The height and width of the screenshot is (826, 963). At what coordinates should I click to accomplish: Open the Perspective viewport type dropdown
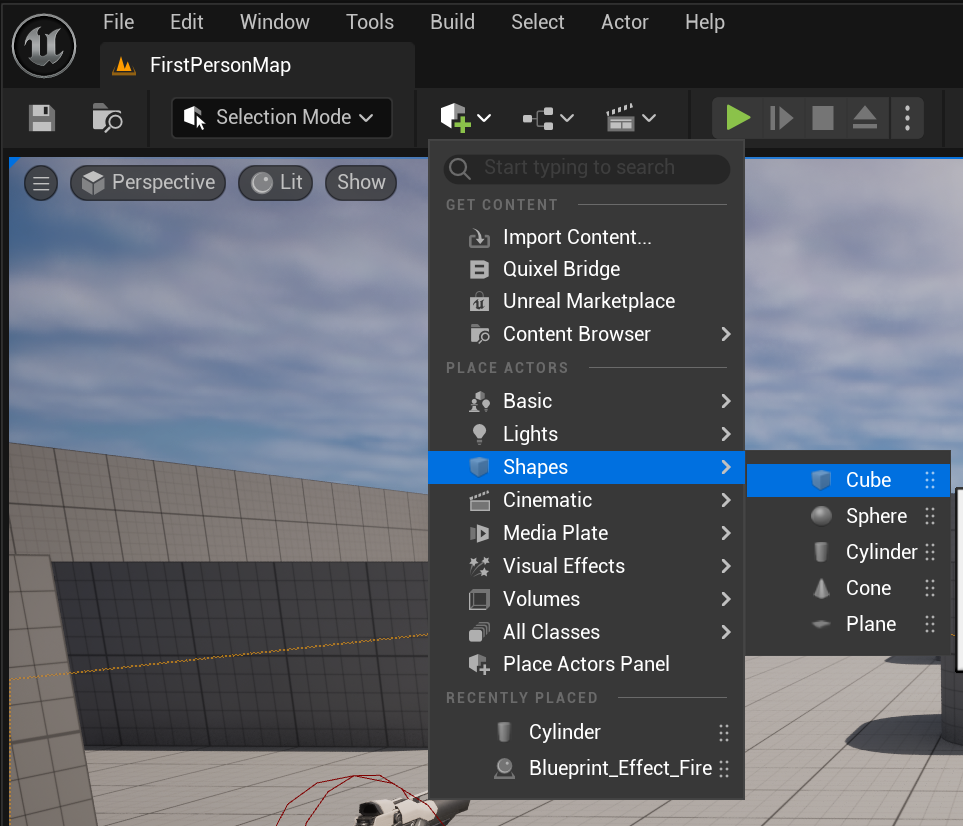click(148, 182)
